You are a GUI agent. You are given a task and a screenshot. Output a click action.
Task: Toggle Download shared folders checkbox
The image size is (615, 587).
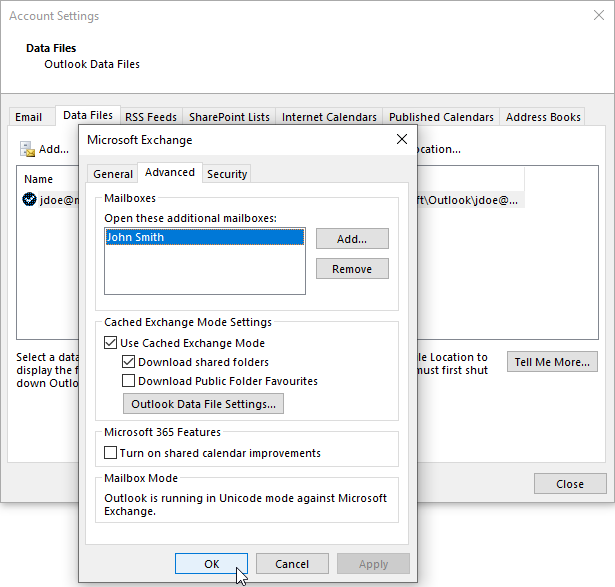129,362
